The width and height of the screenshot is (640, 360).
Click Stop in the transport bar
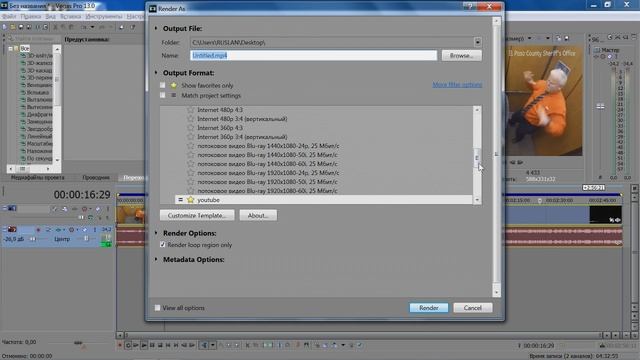click(160, 345)
